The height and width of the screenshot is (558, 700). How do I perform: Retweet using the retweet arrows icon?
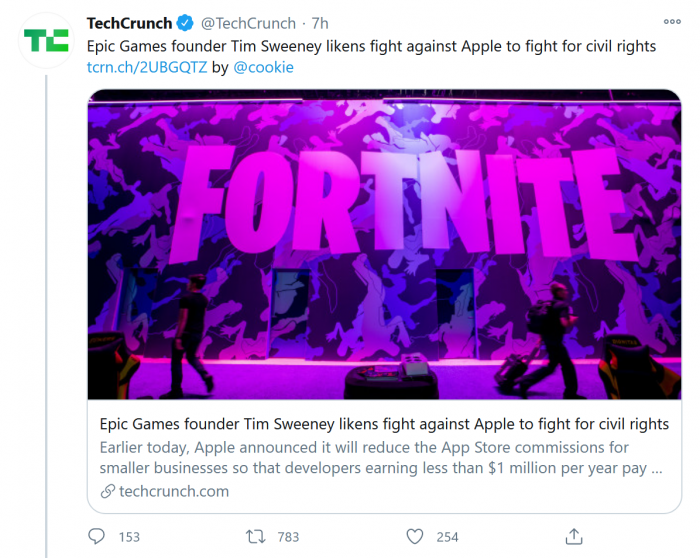(256, 537)
